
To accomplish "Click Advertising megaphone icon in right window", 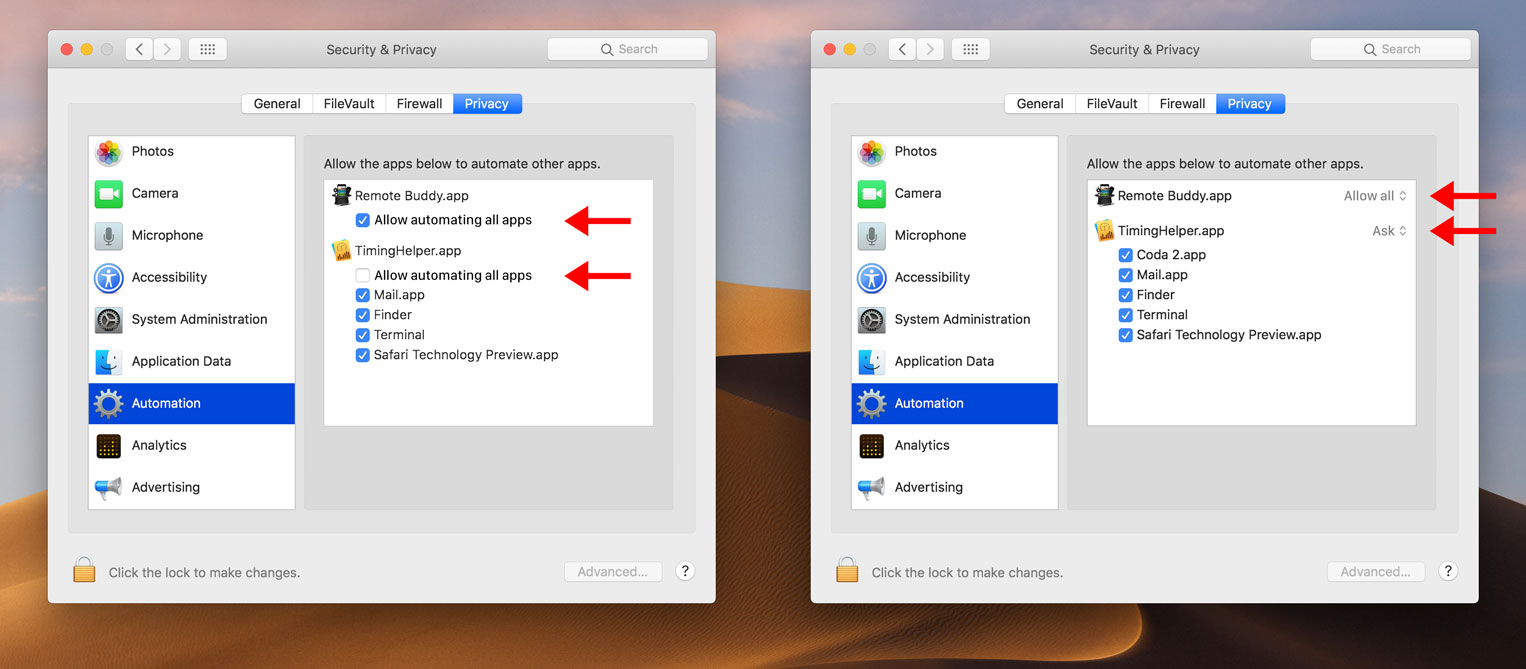I will tap(872, 488).
